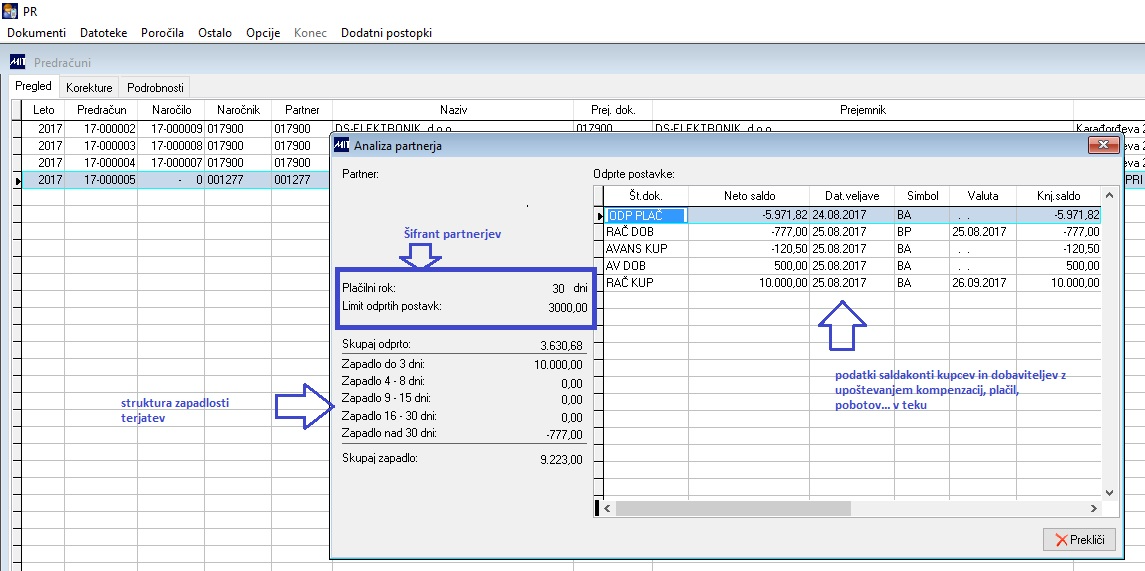1145x571 pixels.
Task: Click the horizontal scrollbar thumb in dialog
Action: pyautogui.click(x=732, y=509)
